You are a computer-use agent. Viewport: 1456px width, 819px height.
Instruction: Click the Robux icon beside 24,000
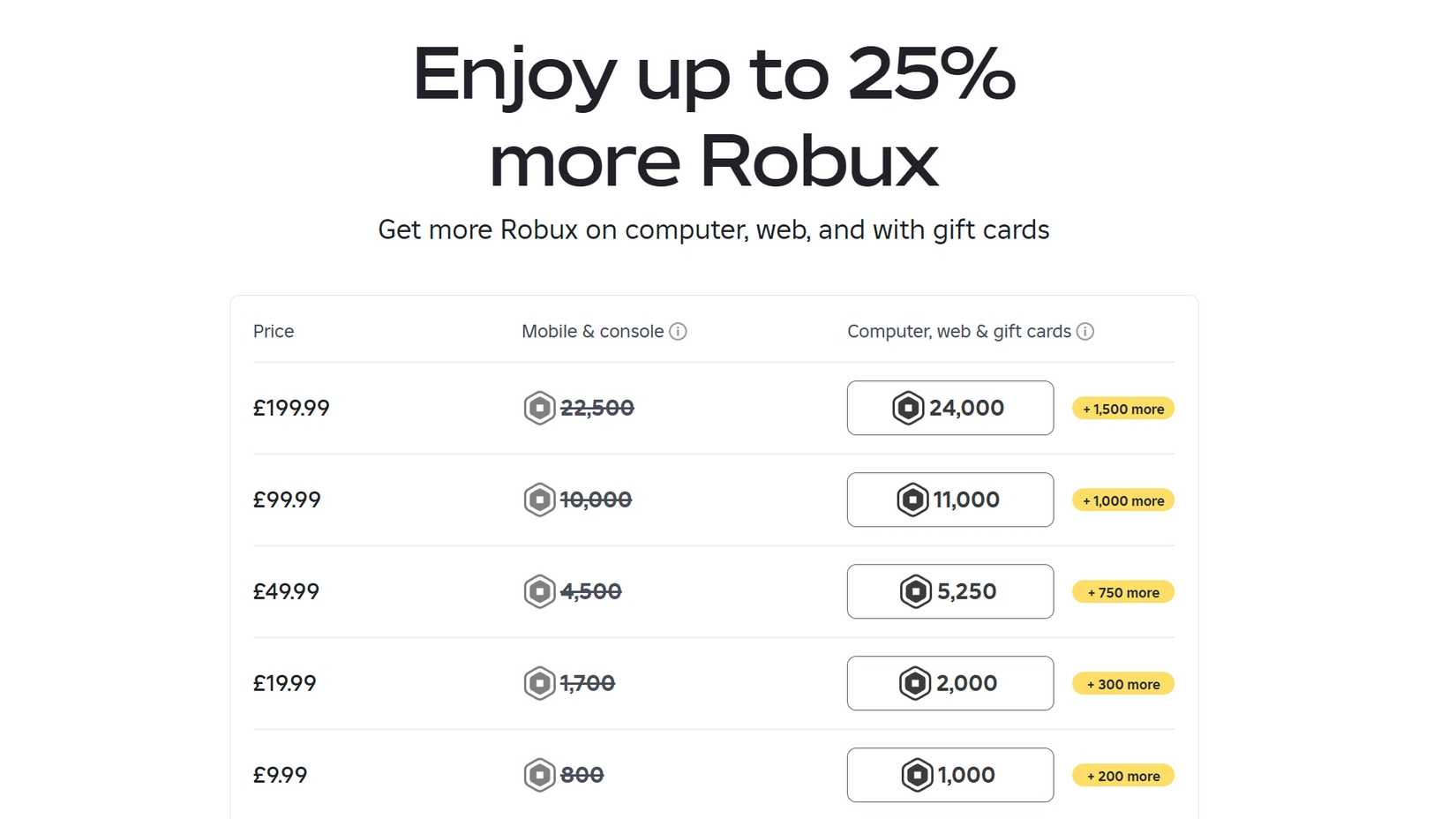click(x=911, y=408)
